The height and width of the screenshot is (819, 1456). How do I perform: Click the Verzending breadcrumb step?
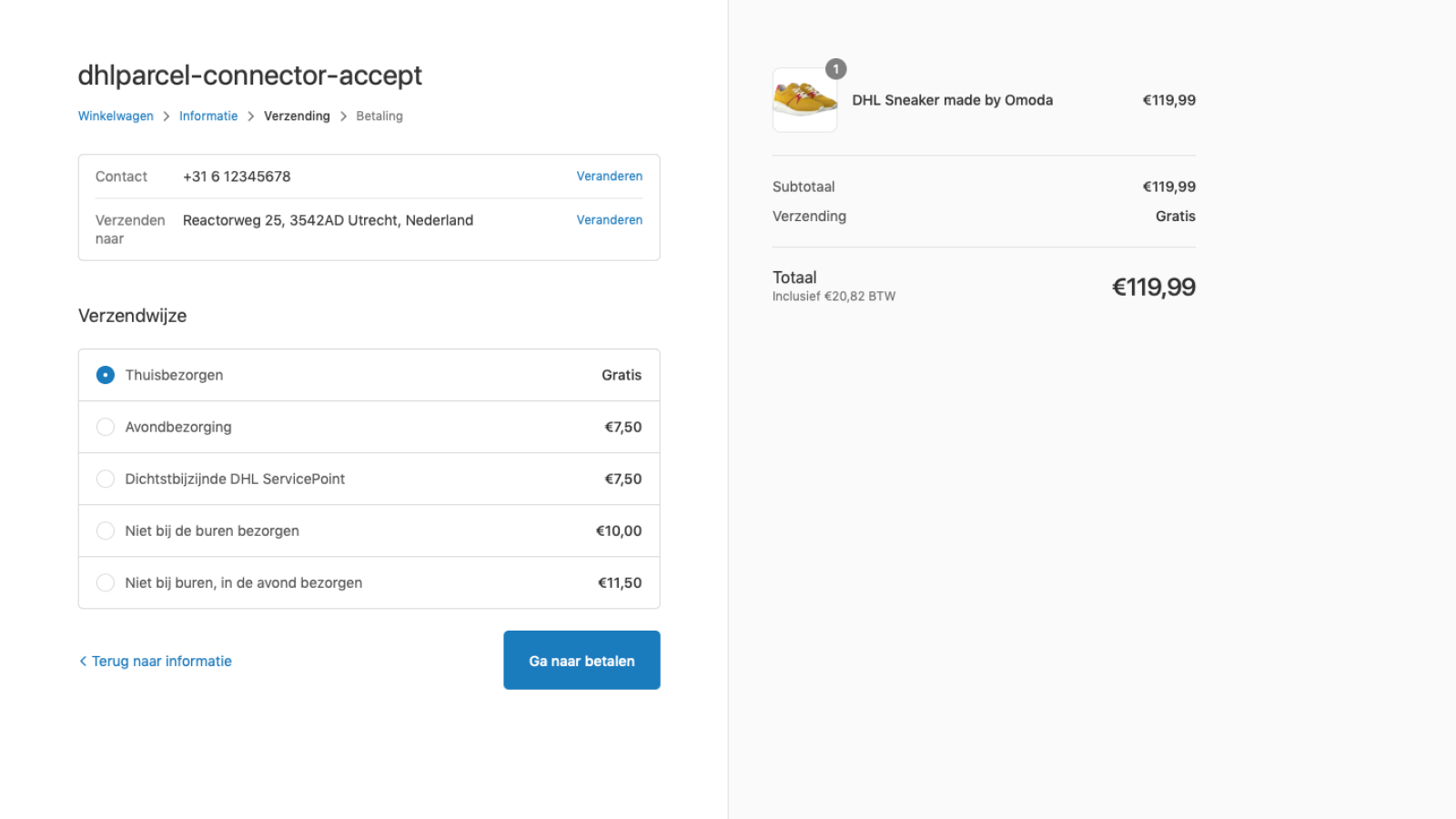tap(297, 116)
